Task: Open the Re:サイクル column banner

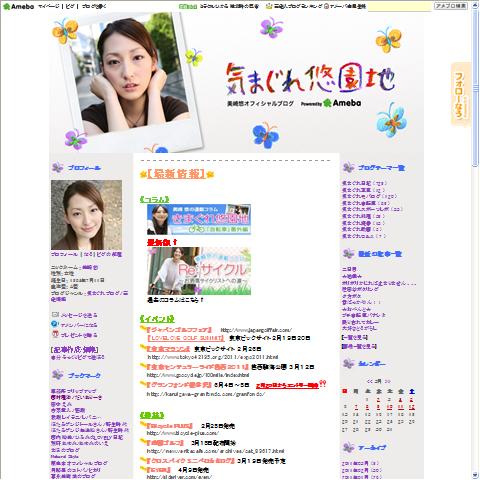Action: pyautogui.click(x=199, y=271)
